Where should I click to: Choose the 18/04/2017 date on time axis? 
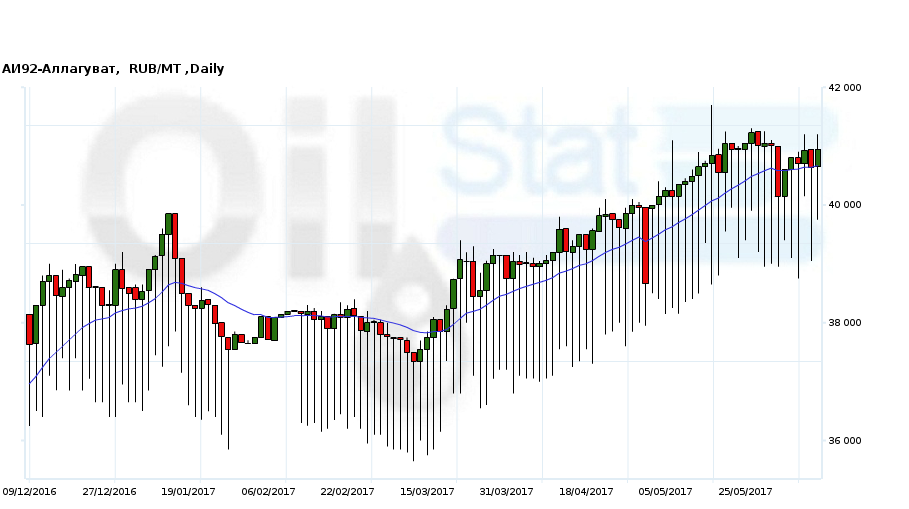click(x=586, y=491)
